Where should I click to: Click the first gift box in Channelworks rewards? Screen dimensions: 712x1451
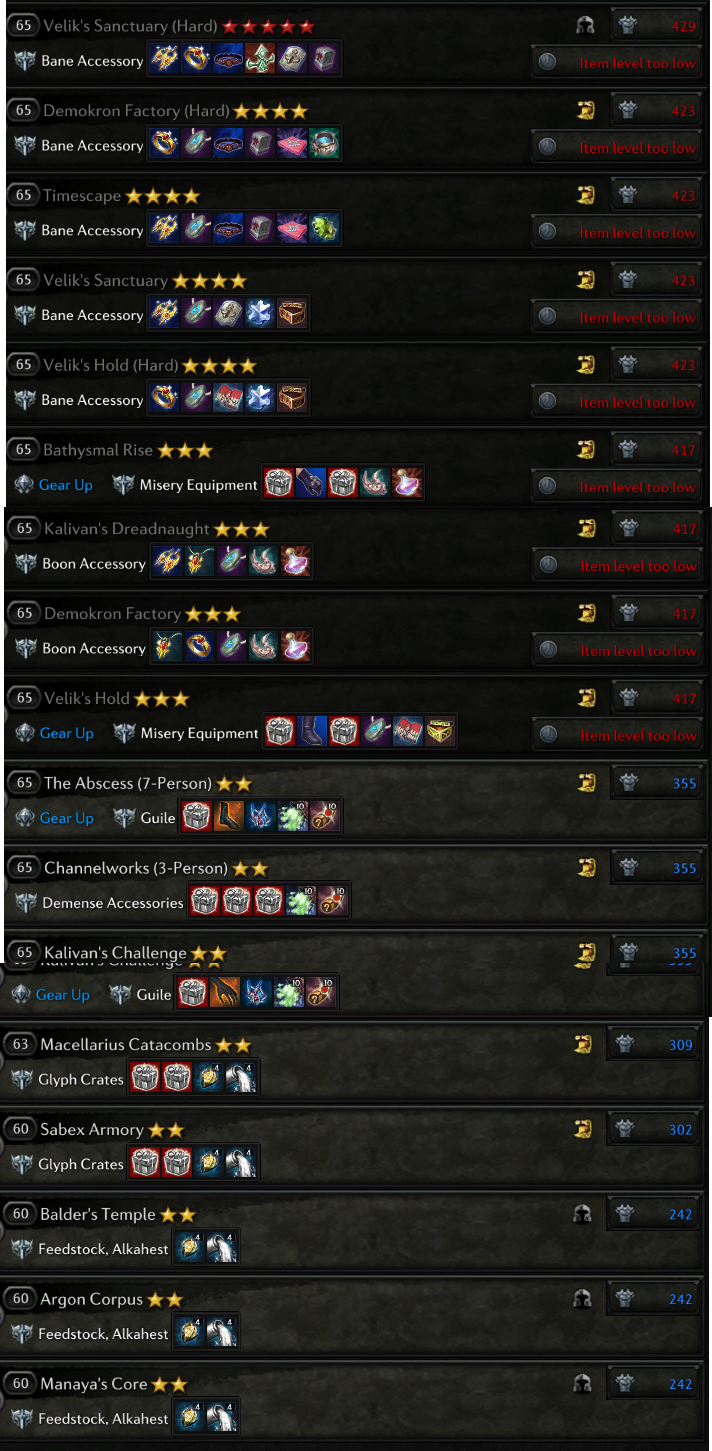pos(206,902)
